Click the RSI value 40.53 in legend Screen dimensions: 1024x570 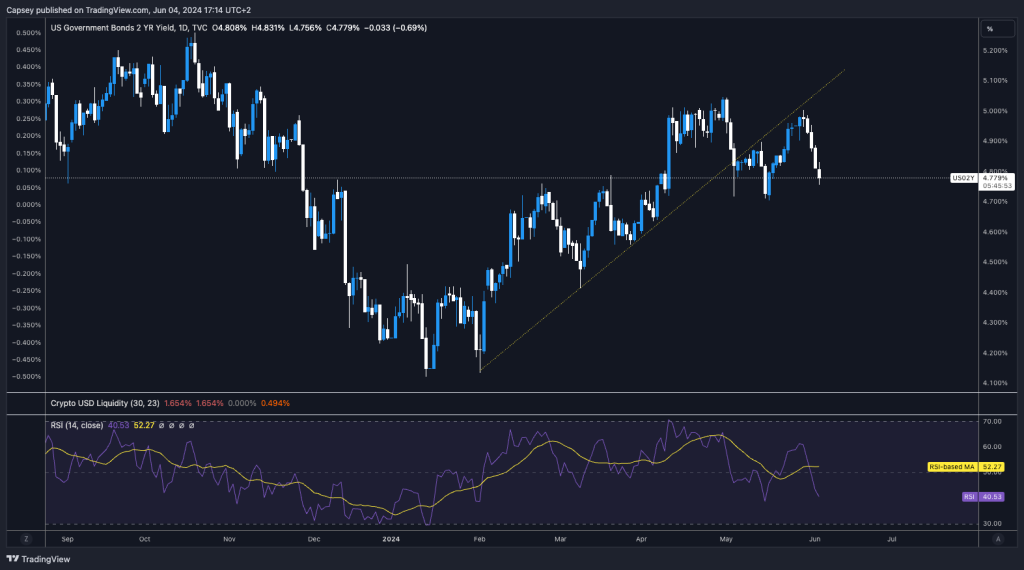120,425
